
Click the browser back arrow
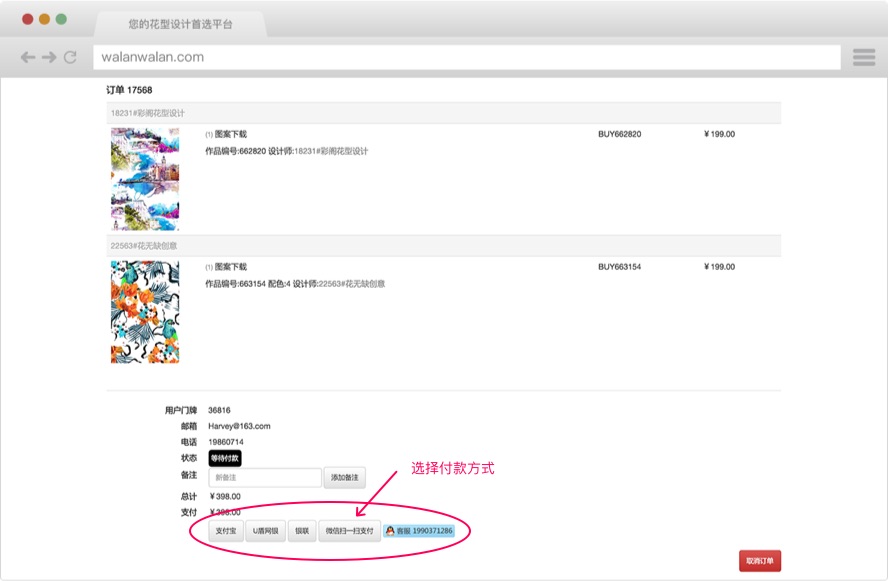(28, 58)
